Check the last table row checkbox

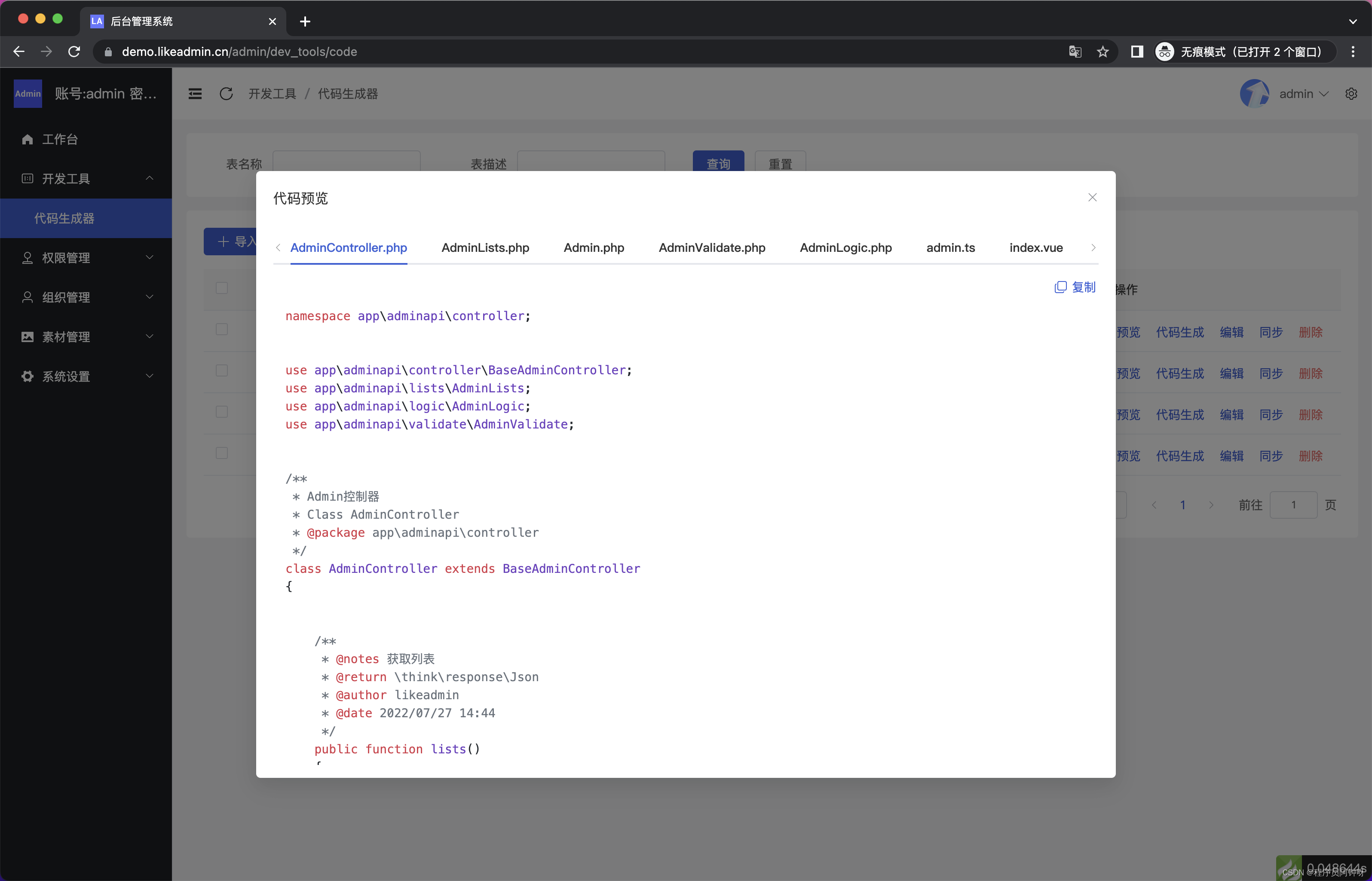tap(222, 453)
